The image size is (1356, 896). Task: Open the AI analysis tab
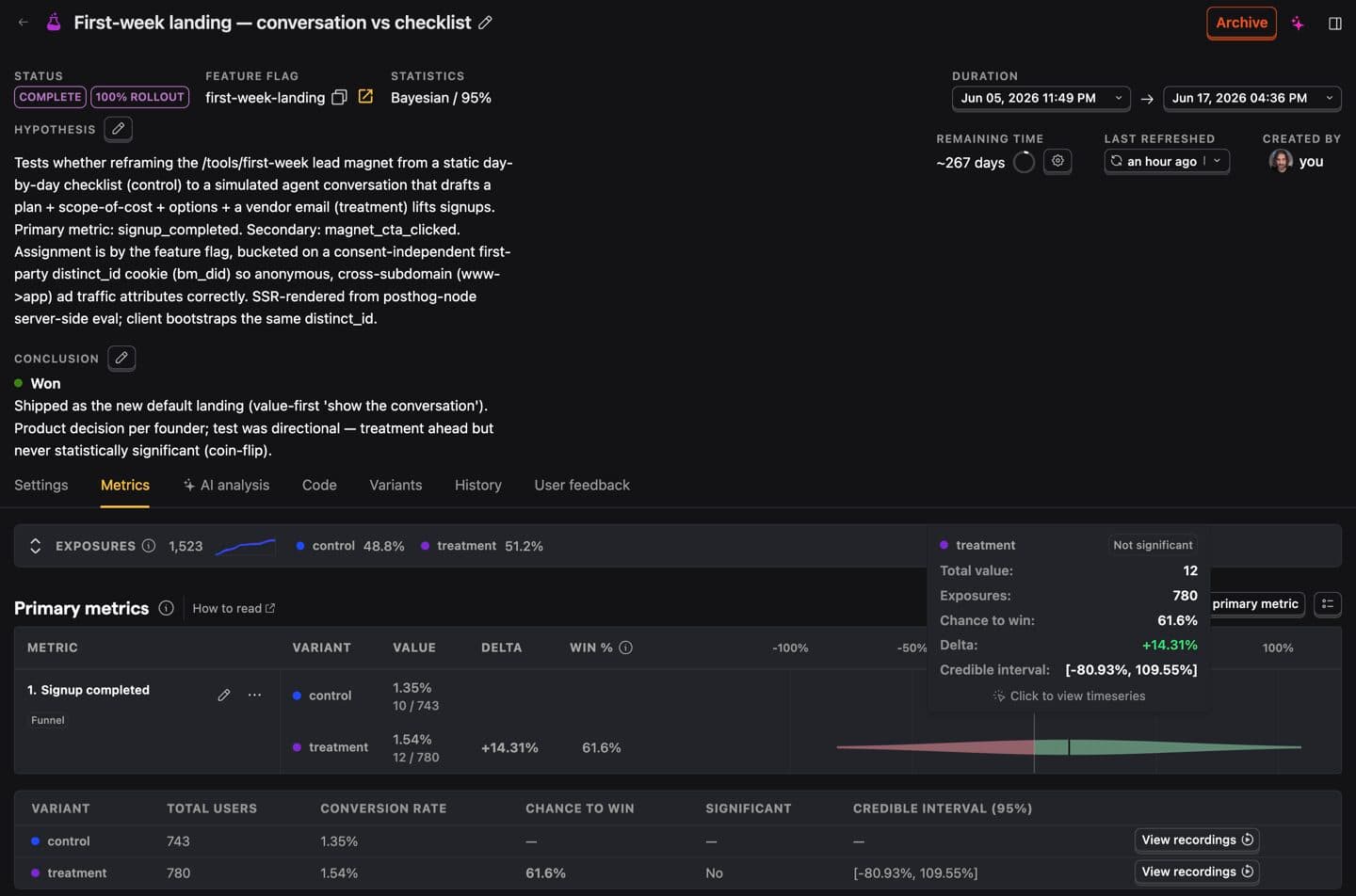(226, 485)
